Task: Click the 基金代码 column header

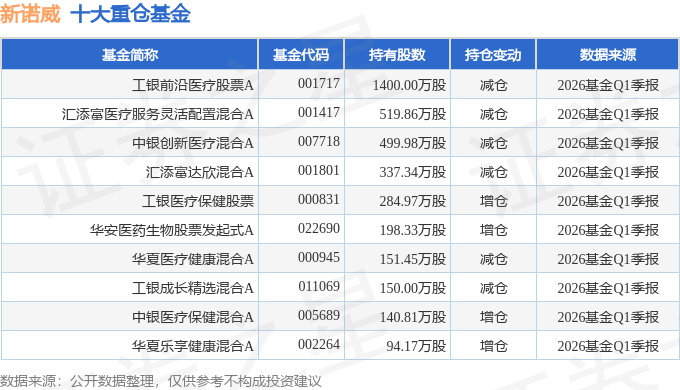Action: pyautogui.click(x=301, y=55)
